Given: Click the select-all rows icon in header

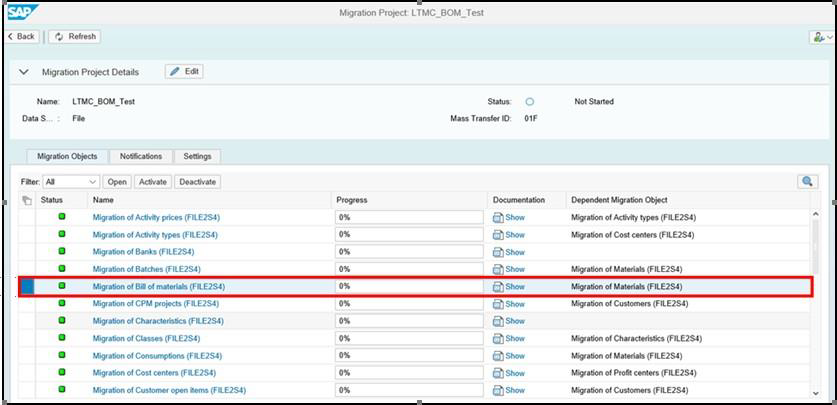Looking at the screenshot, I should 27,201.
